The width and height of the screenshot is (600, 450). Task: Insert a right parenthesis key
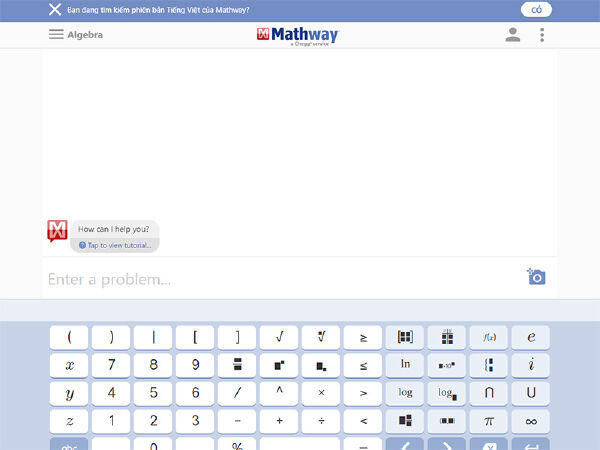tap(111, 337)
